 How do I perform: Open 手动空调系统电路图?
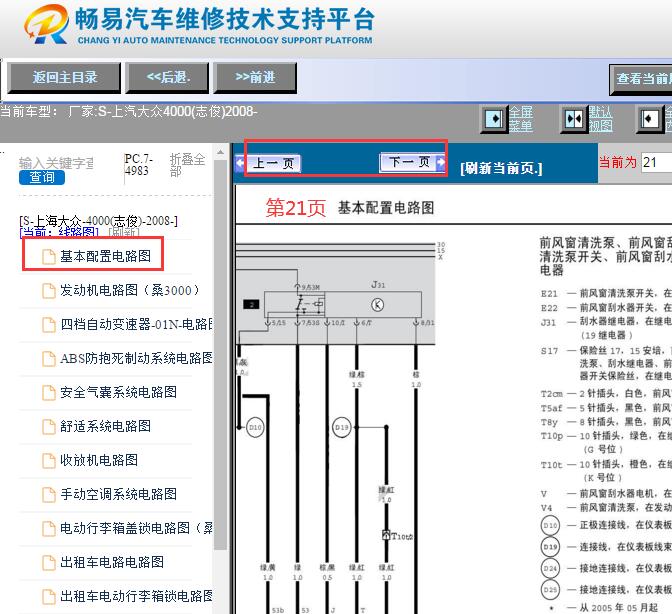119,494
